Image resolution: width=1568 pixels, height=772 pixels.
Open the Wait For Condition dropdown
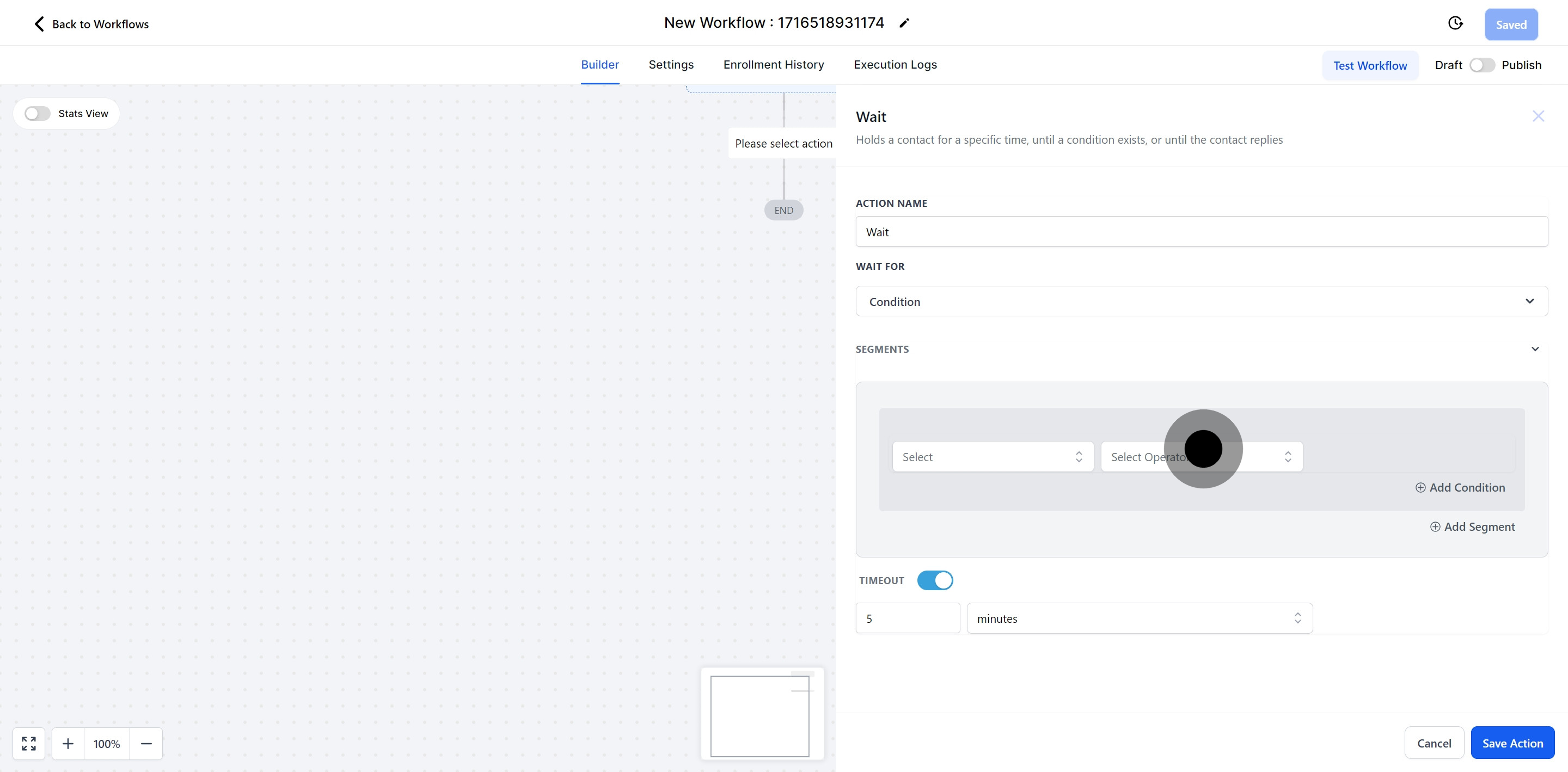click(x=1201, y=302)
